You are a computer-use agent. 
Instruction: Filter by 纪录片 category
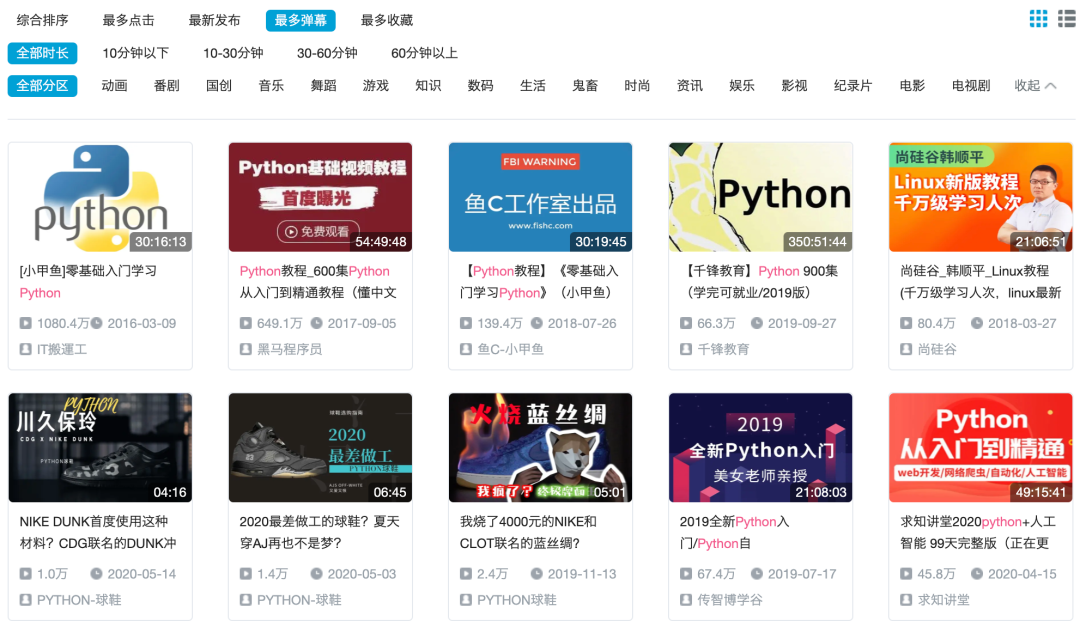(853, 85)
